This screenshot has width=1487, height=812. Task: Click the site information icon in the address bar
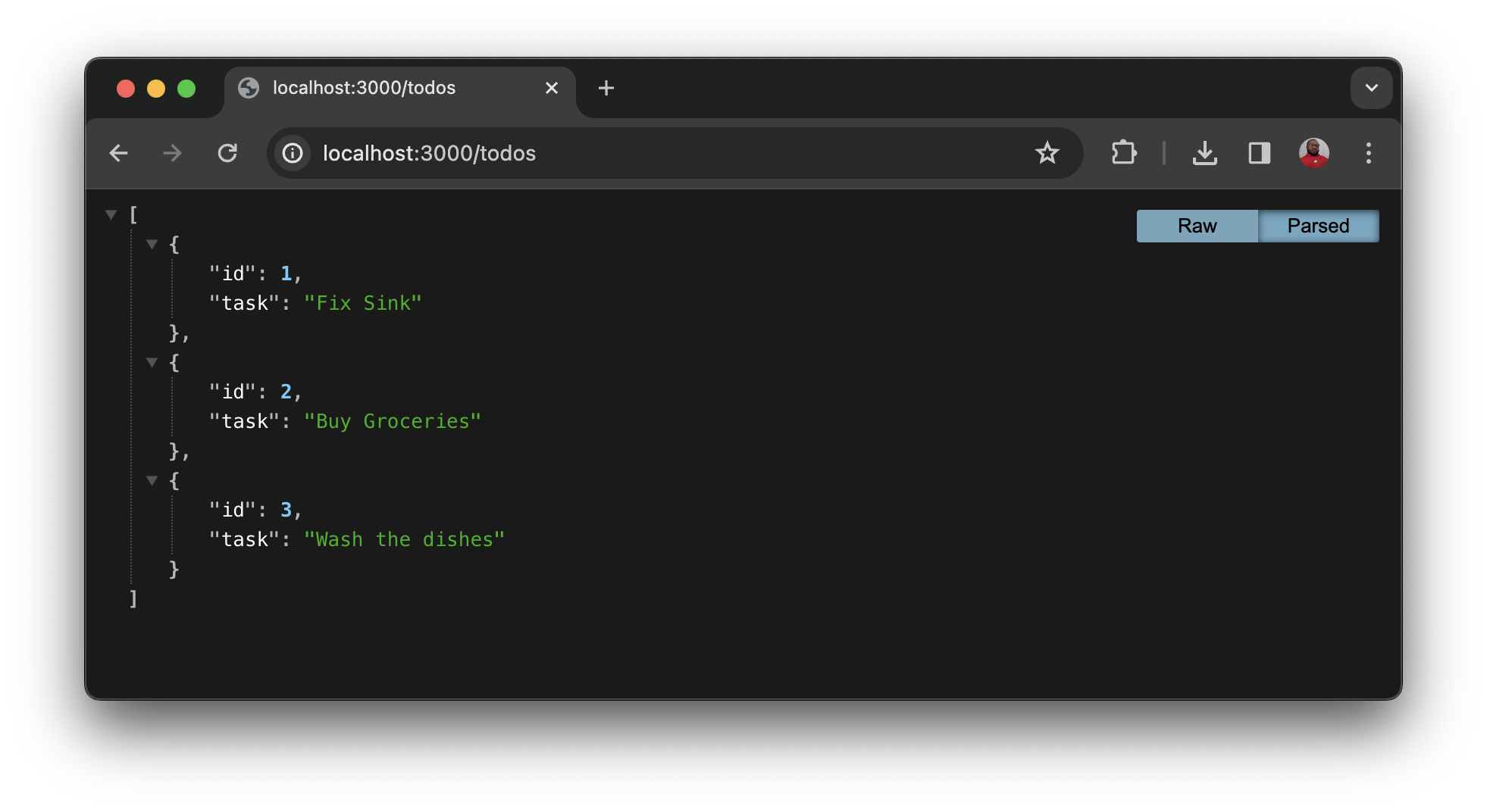click(292, 153)
